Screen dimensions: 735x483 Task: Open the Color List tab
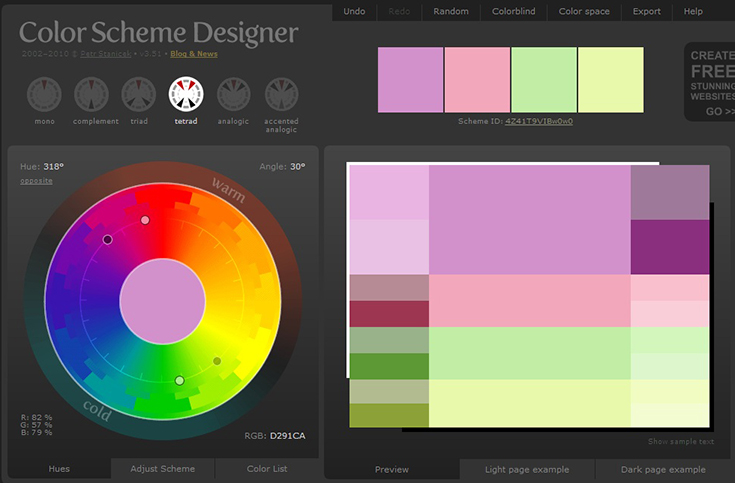pyautogui.click(x=266, y=469)
